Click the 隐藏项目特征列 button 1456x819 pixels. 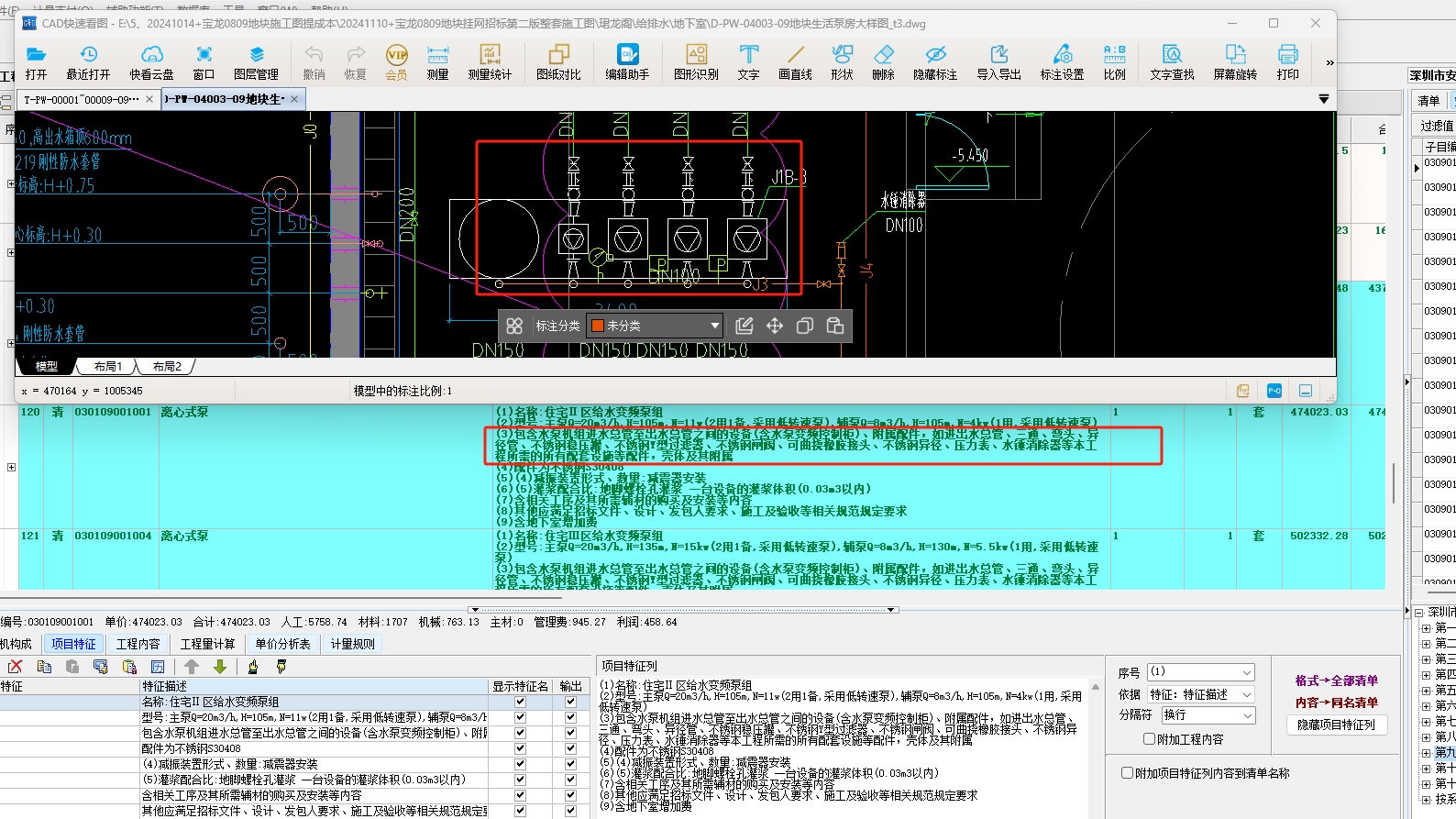1337,725
